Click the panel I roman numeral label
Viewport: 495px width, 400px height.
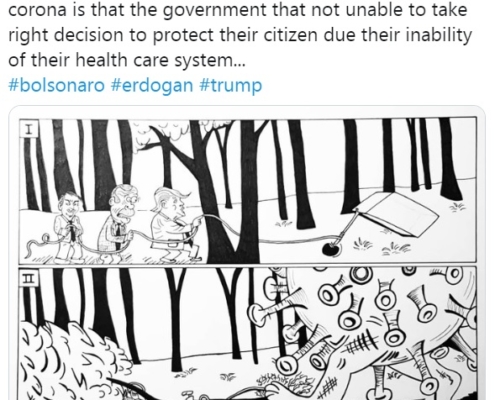(x=29, y=129)
